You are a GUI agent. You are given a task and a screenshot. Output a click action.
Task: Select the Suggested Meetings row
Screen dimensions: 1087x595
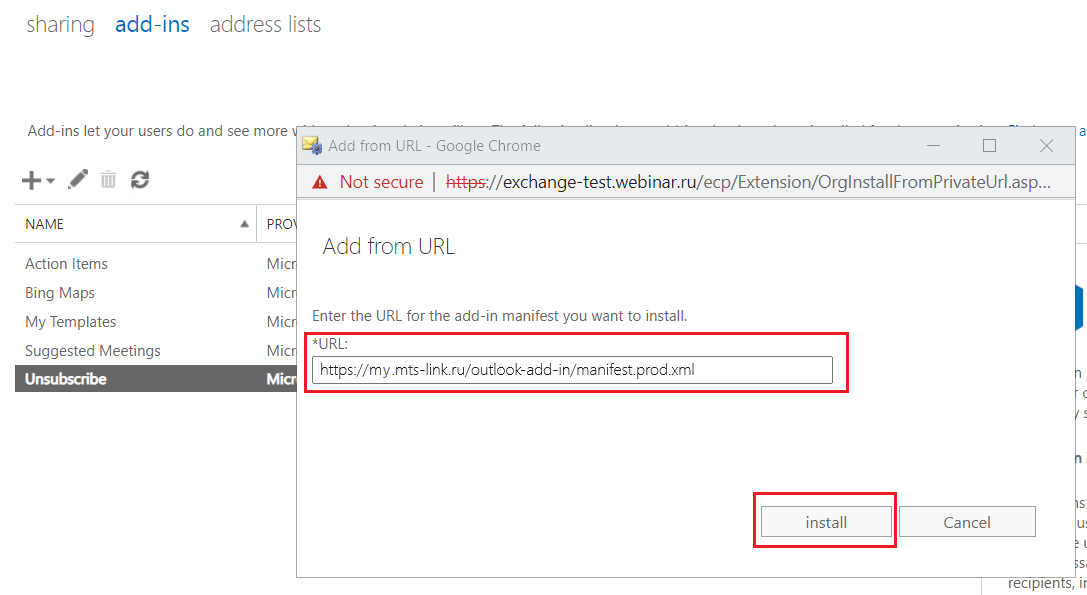pyautogui.click(x=156, y=351)
